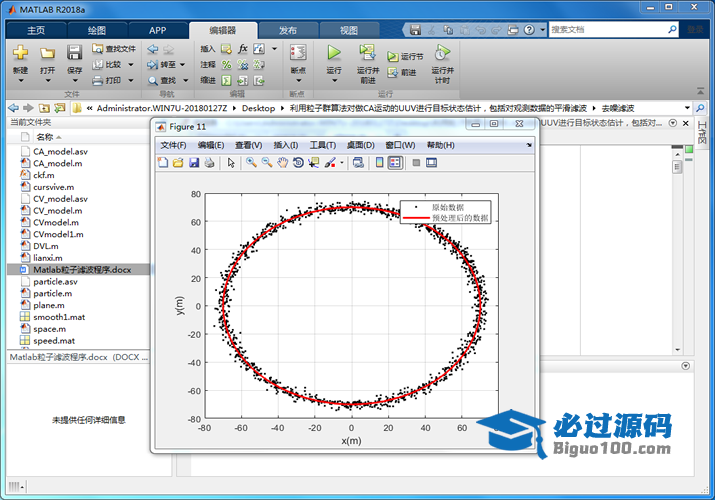This screenshot has width=715, height=500.
Task: Click the Print Figure icon in figure toolbar
Action: [x=209, y=162]
